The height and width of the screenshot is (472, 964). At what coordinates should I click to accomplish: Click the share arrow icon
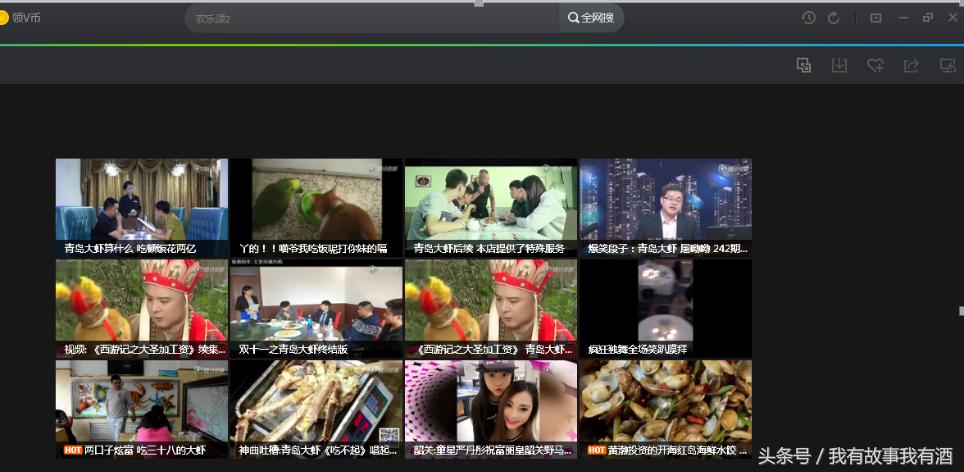911,65
